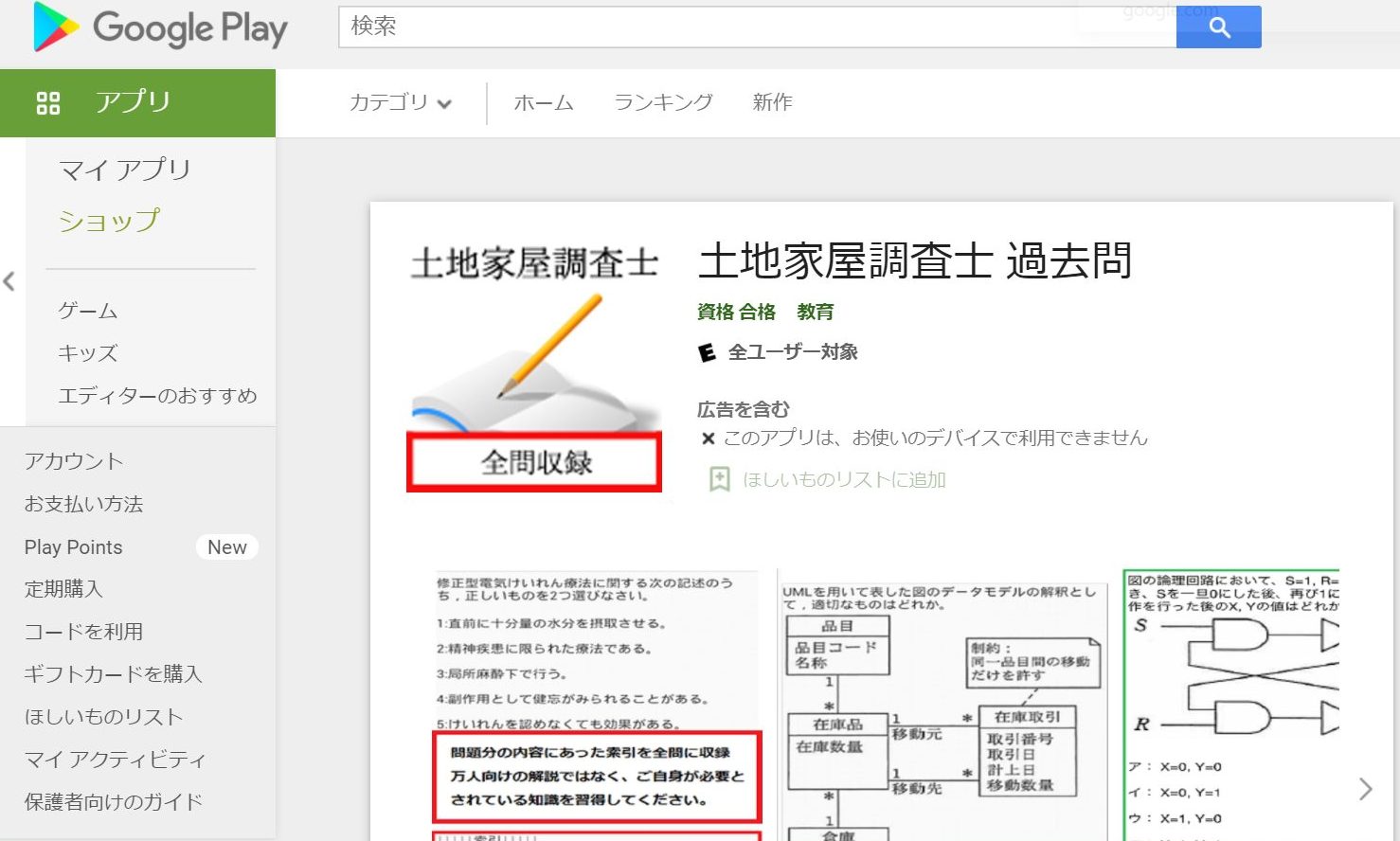This screenshot has height=841, width=1400.
Task: Open Play Points page
Action: pos(74,547)
